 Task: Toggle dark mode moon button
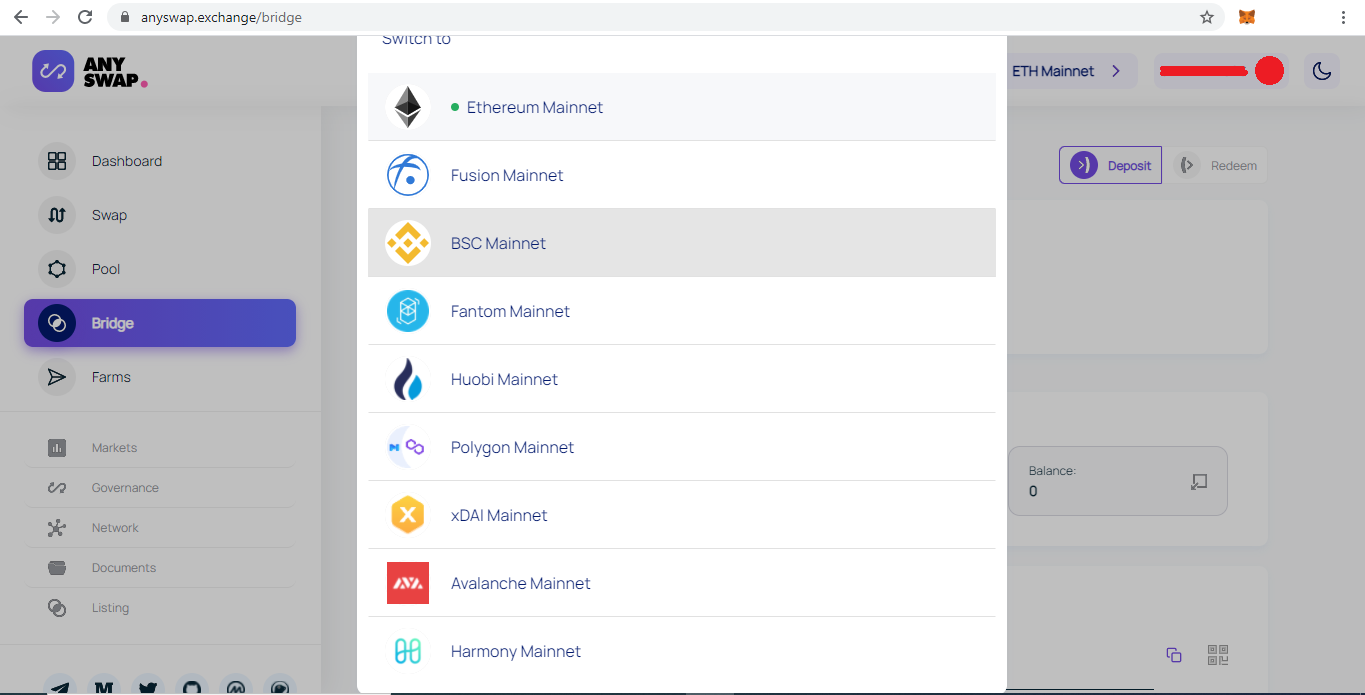click(x=1322, y=71)
